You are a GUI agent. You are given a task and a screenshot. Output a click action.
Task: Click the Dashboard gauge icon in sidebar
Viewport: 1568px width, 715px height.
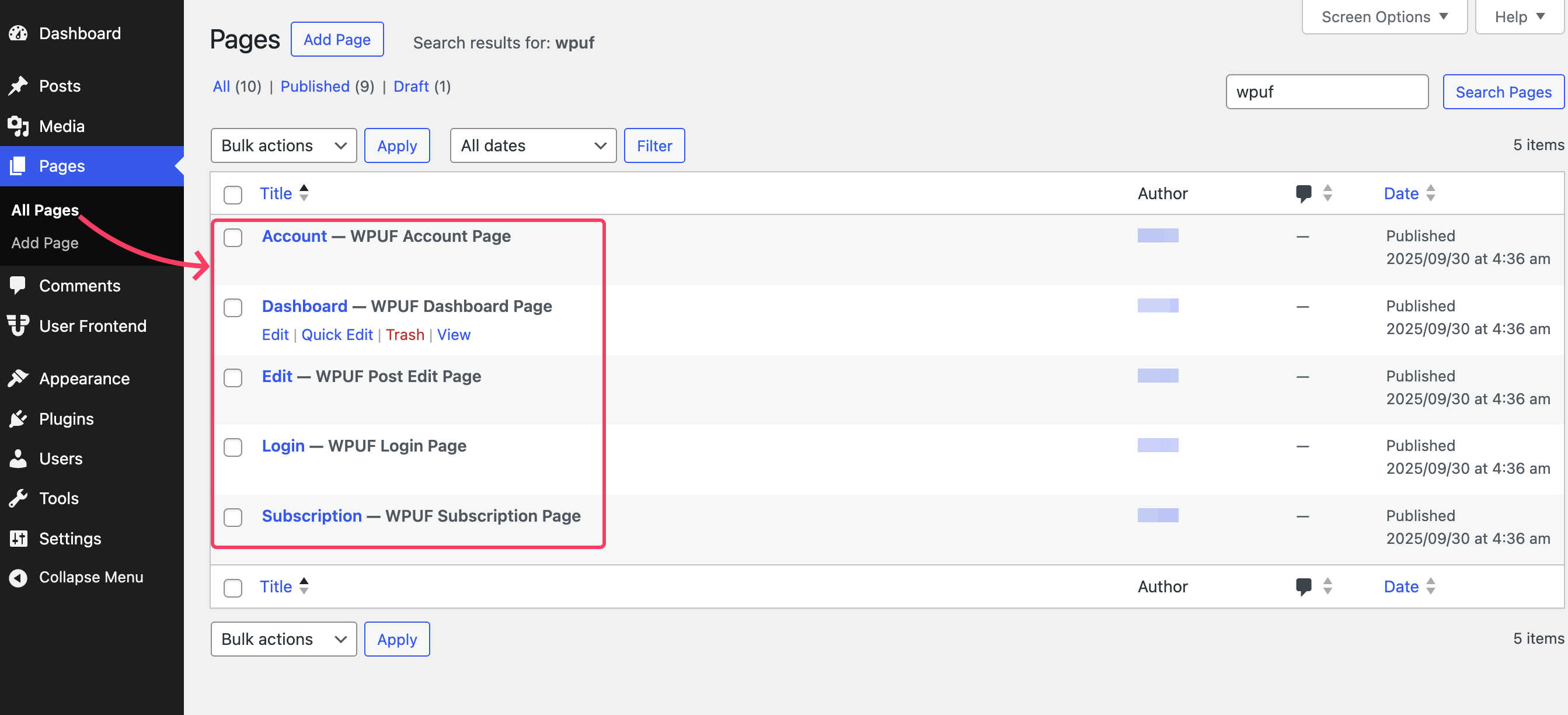18,33
